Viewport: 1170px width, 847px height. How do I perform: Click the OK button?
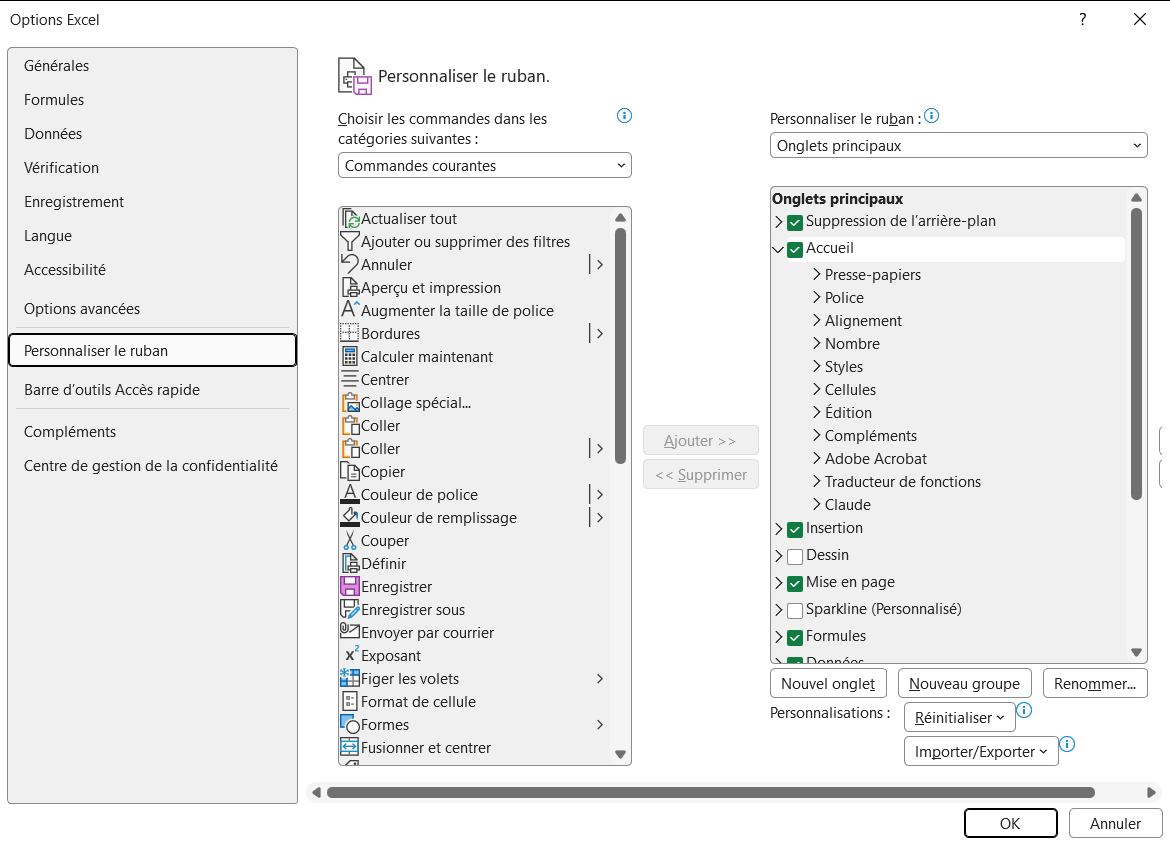click(1010, 823)
